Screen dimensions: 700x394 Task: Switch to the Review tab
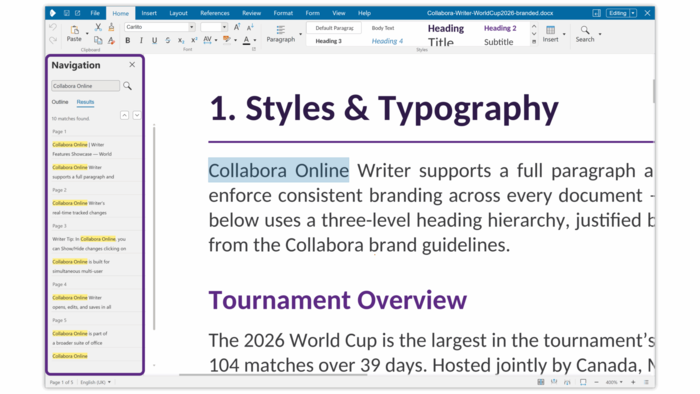[252, 13]
